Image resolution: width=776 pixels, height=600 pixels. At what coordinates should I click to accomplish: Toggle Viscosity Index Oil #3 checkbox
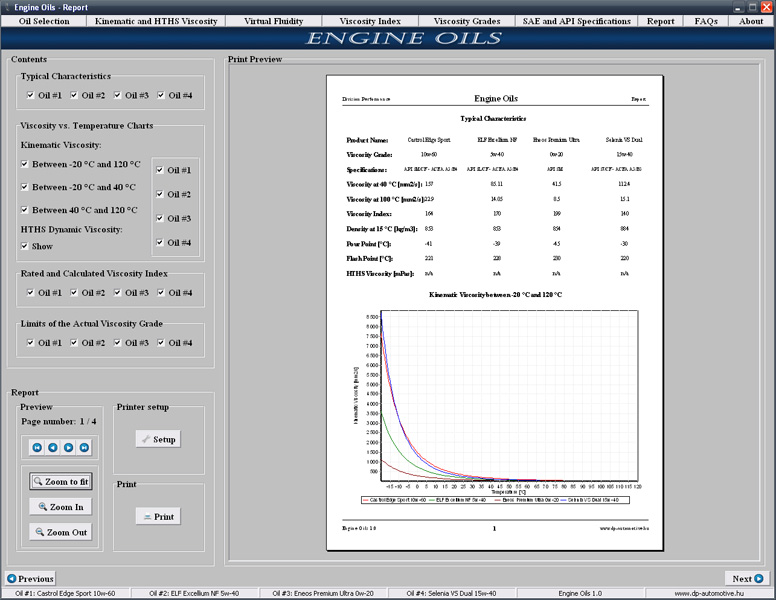pyautogui.click(x=118, y=293)
